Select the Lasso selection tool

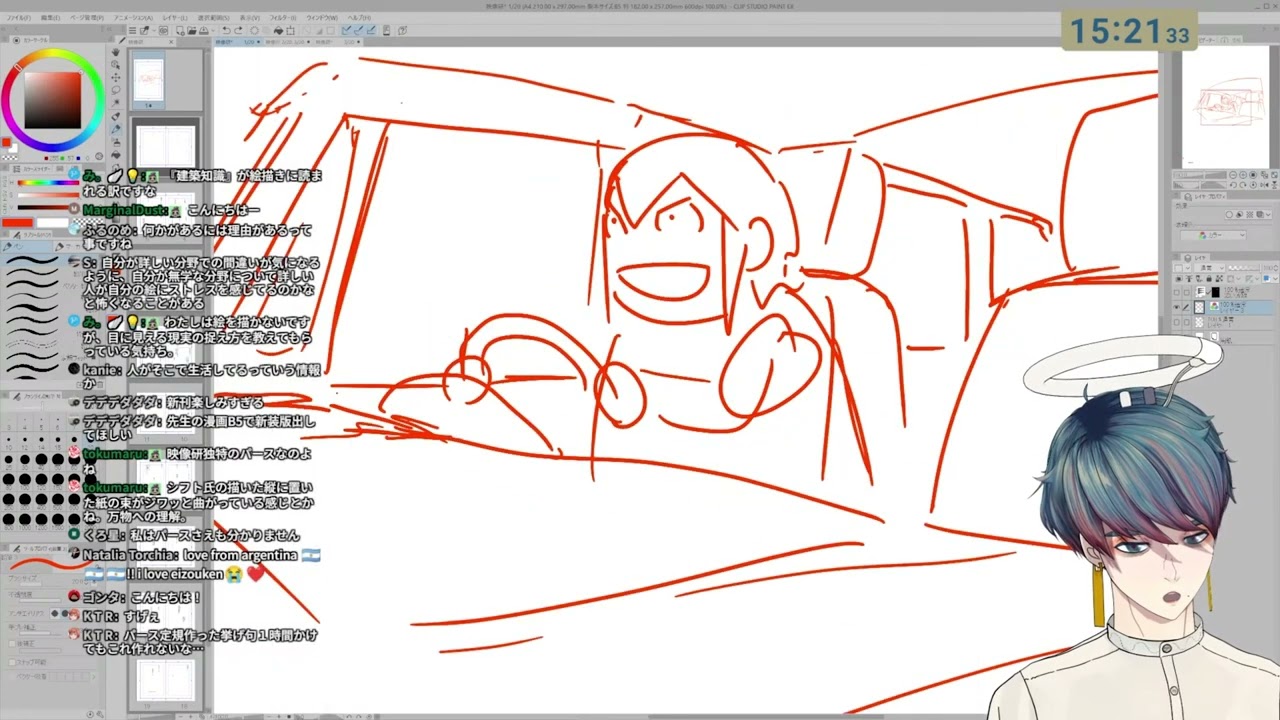[x=116, y=90]
